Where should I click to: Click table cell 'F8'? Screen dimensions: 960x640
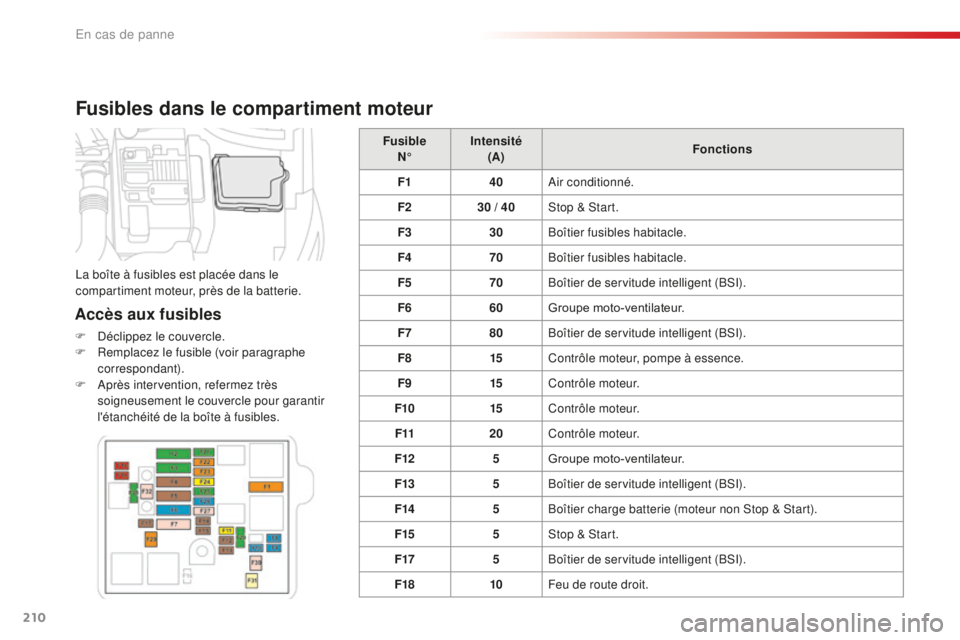click(405, 358)
